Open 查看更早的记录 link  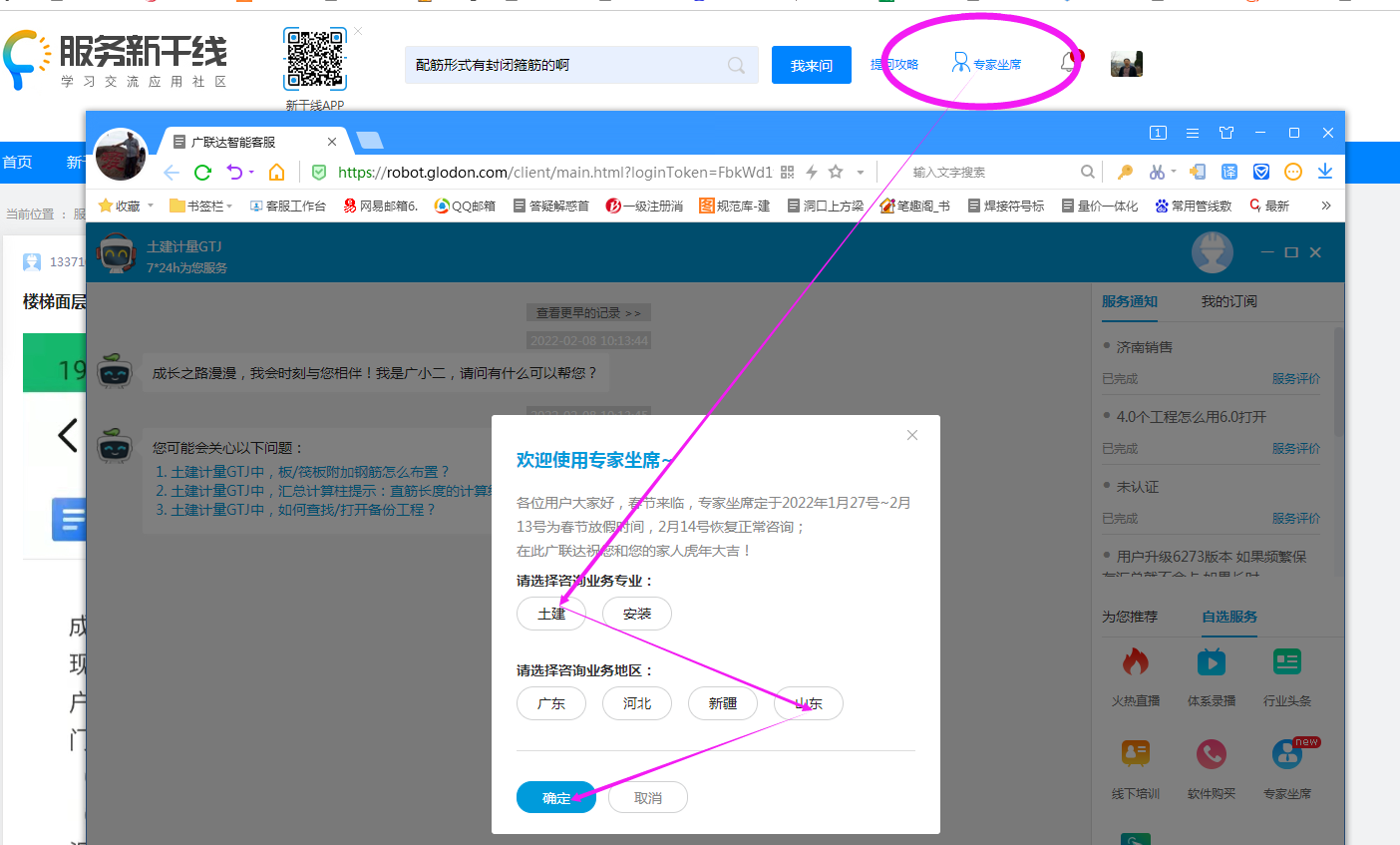[x=589, y=312]
